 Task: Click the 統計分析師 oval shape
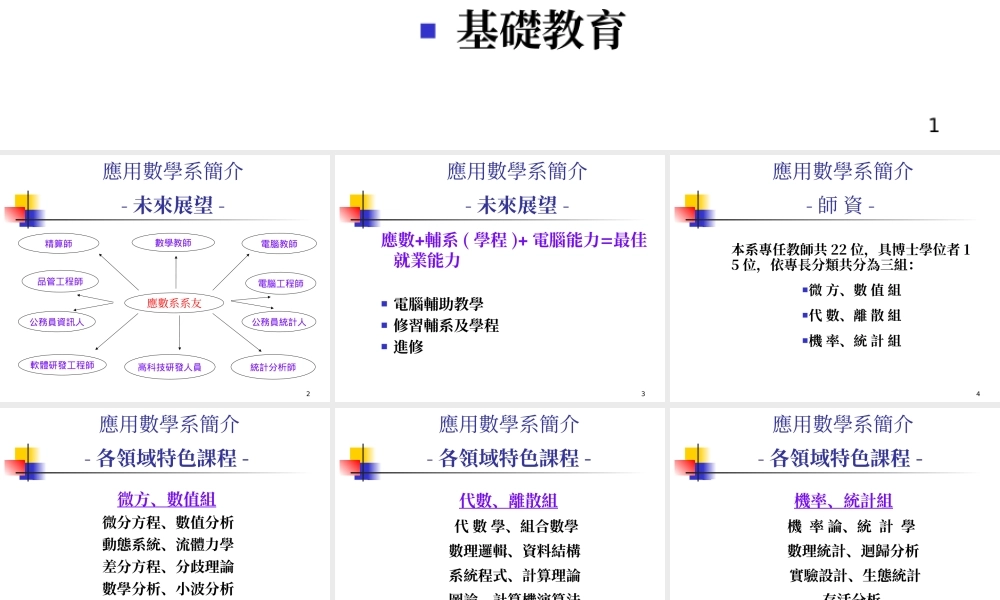pos(273,366)
